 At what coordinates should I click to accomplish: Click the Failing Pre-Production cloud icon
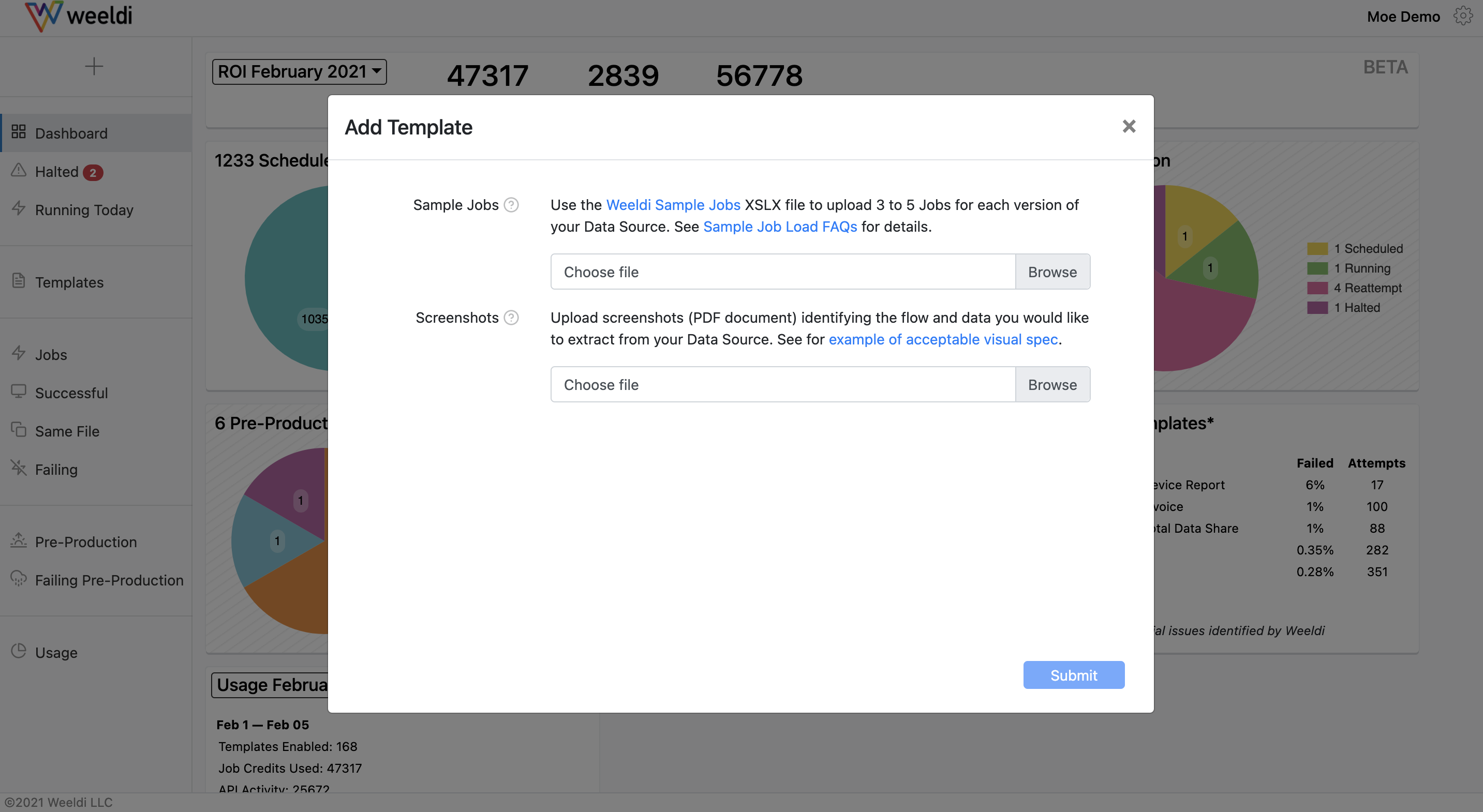[19, 579]
